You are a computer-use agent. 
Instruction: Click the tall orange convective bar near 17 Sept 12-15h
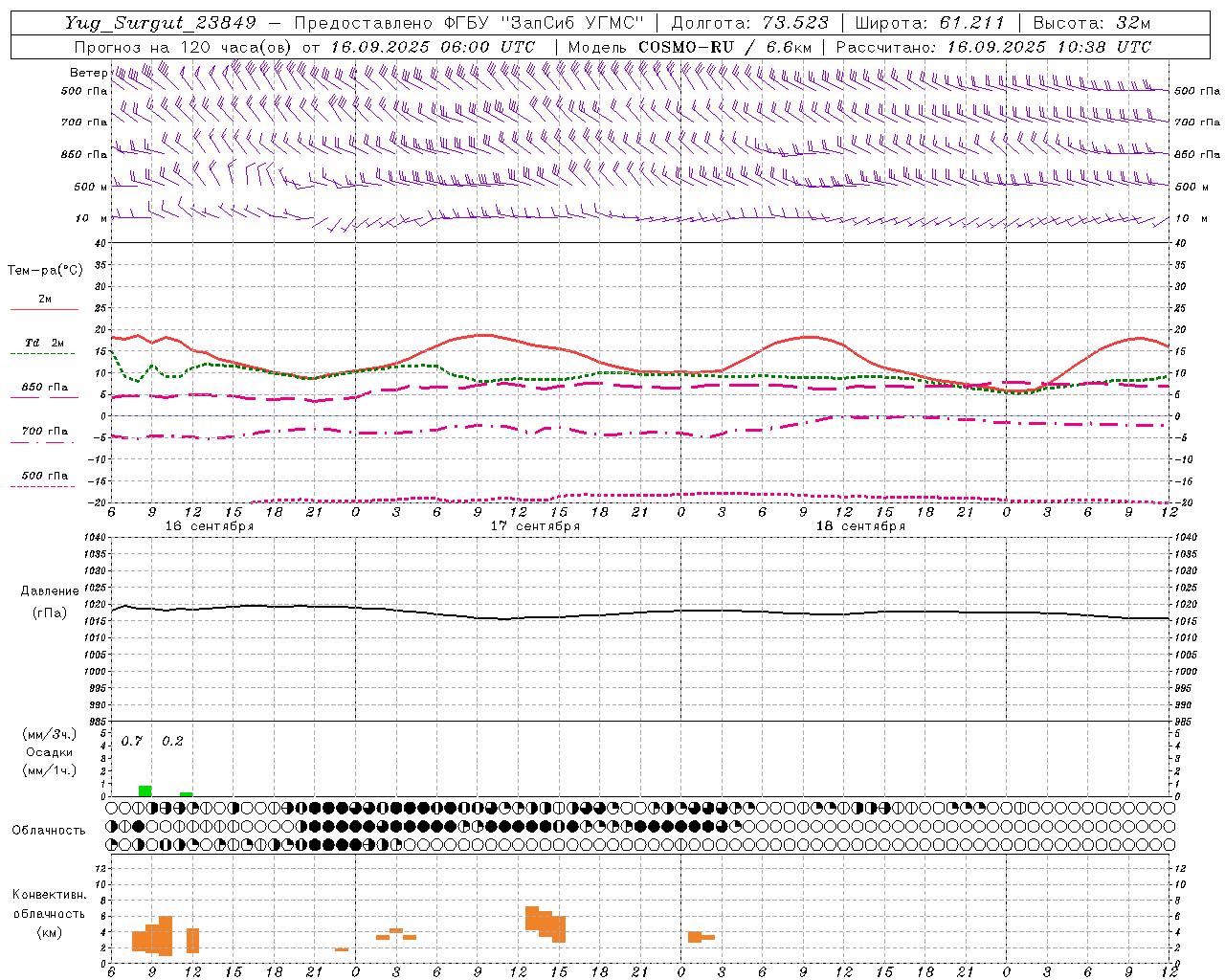point(546,924)
